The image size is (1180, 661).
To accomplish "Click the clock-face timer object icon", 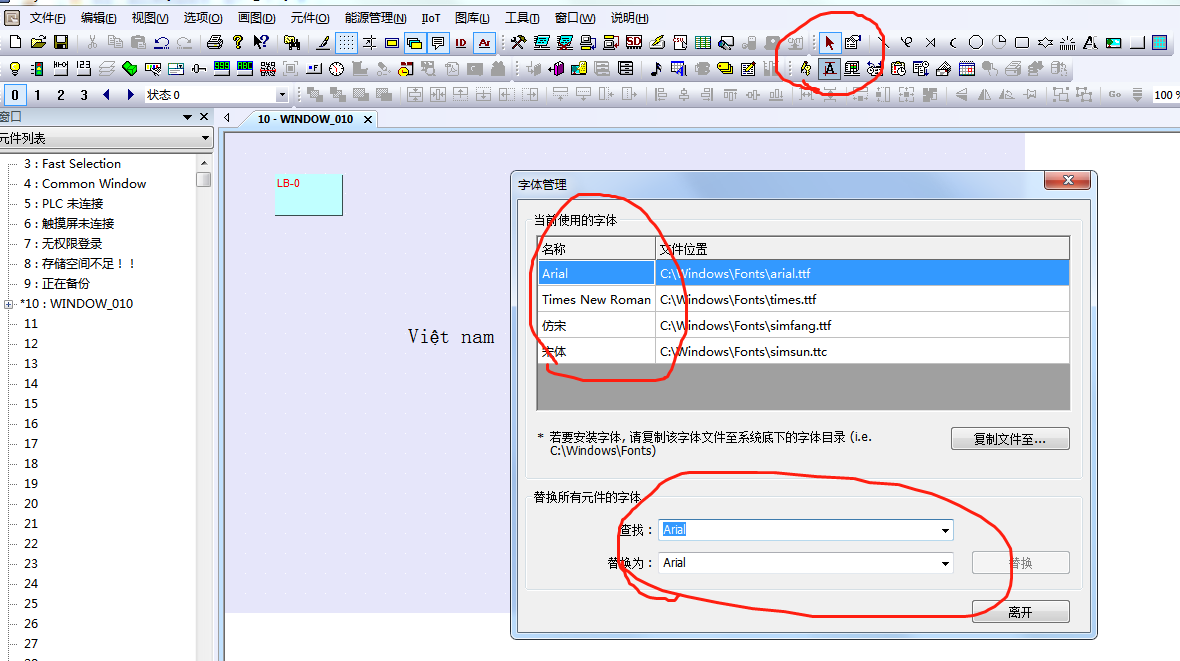I will pos(336,69).
